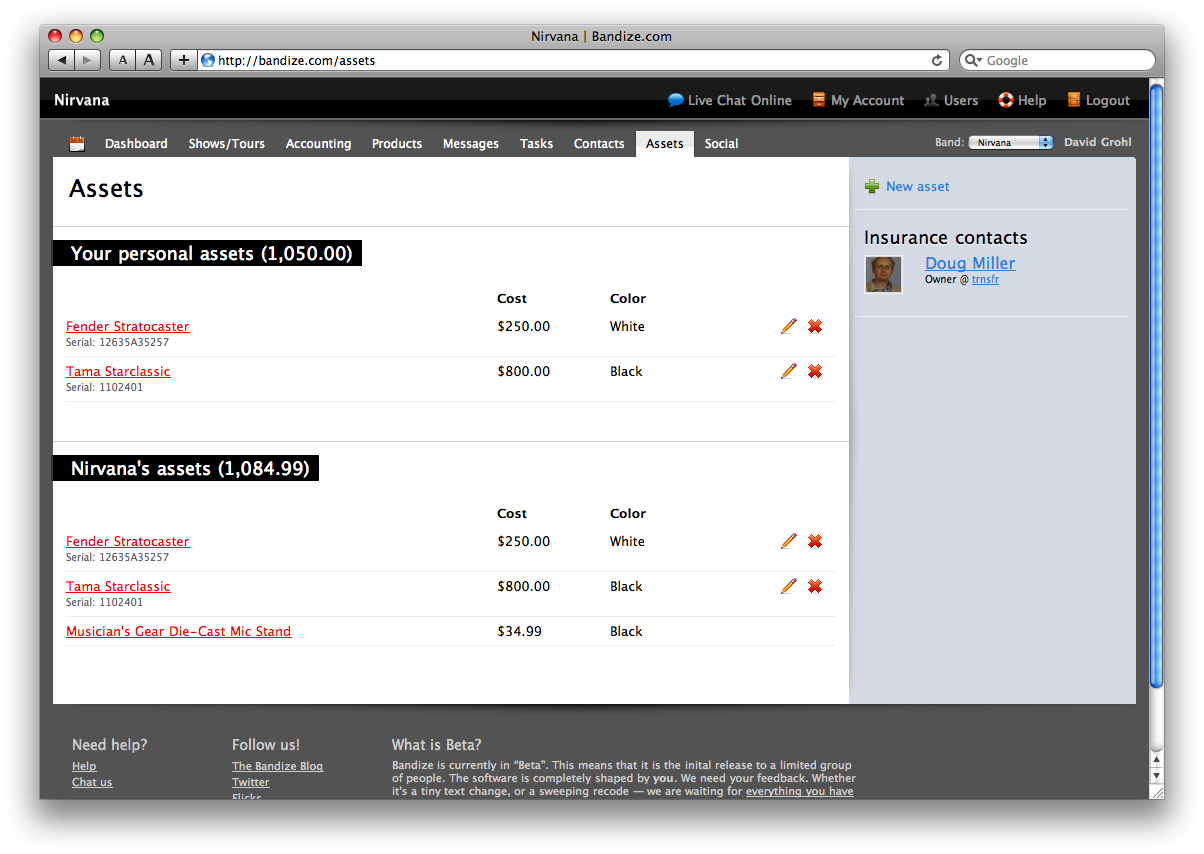Click Doug Miller's profile photo

click(883, 274)
